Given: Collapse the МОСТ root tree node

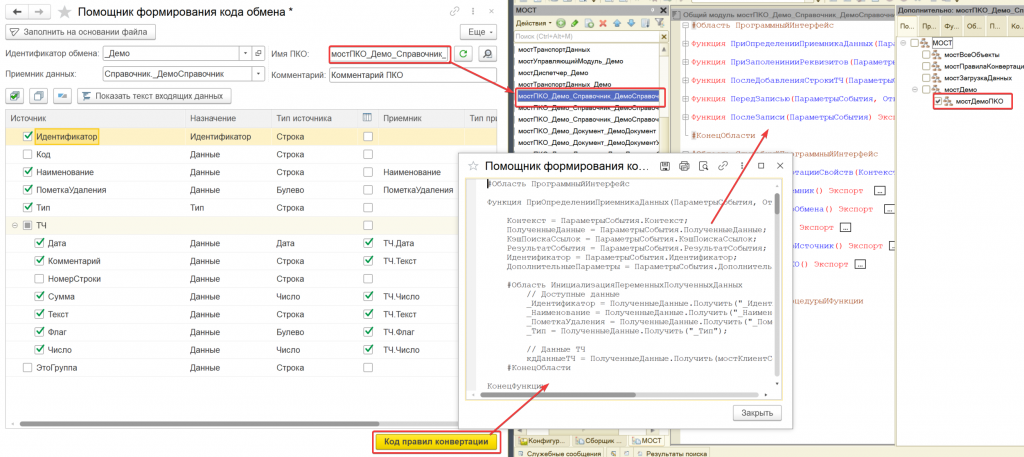Looking at the screenshot, I should pyautogui.click(x=903, y=43).
